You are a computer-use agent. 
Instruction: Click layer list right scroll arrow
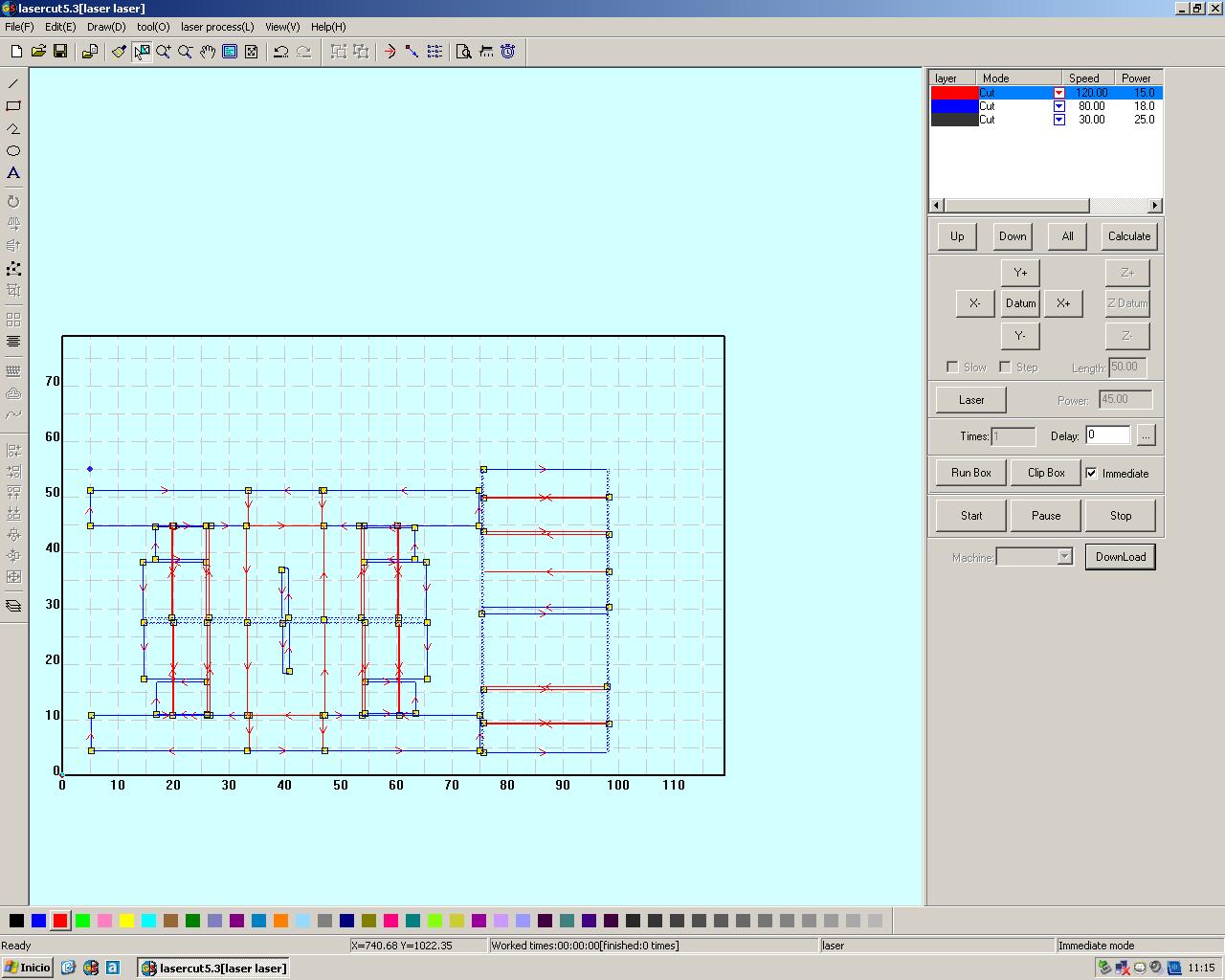[1154, 206]
